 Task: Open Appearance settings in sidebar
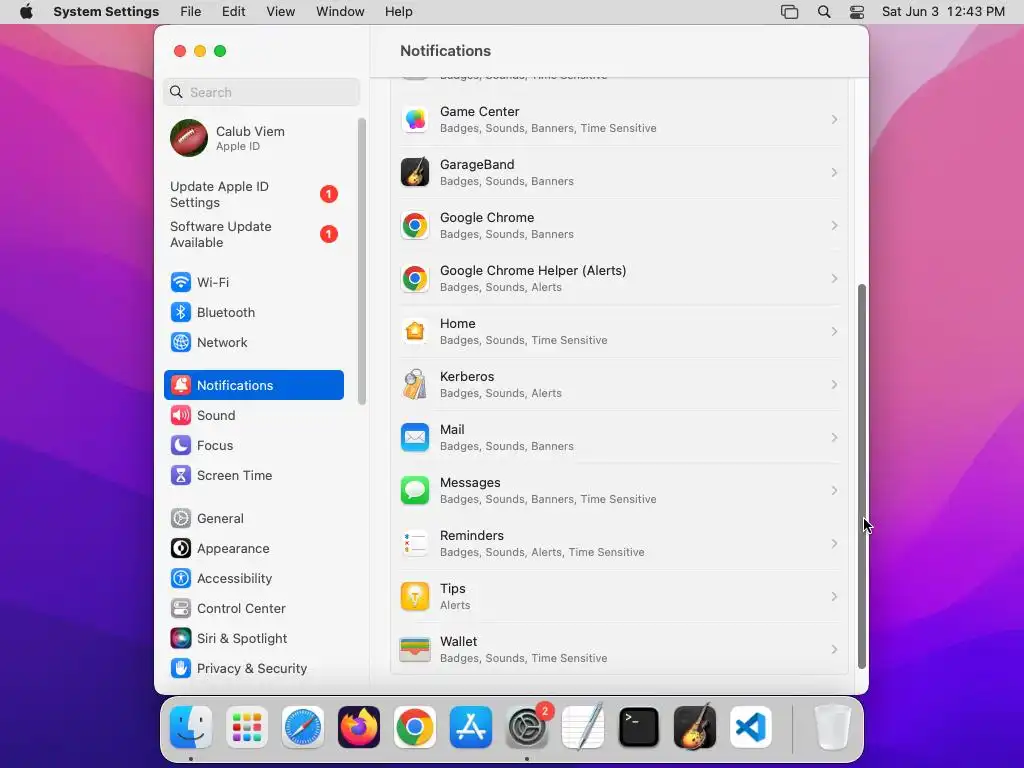click(254, 549)
